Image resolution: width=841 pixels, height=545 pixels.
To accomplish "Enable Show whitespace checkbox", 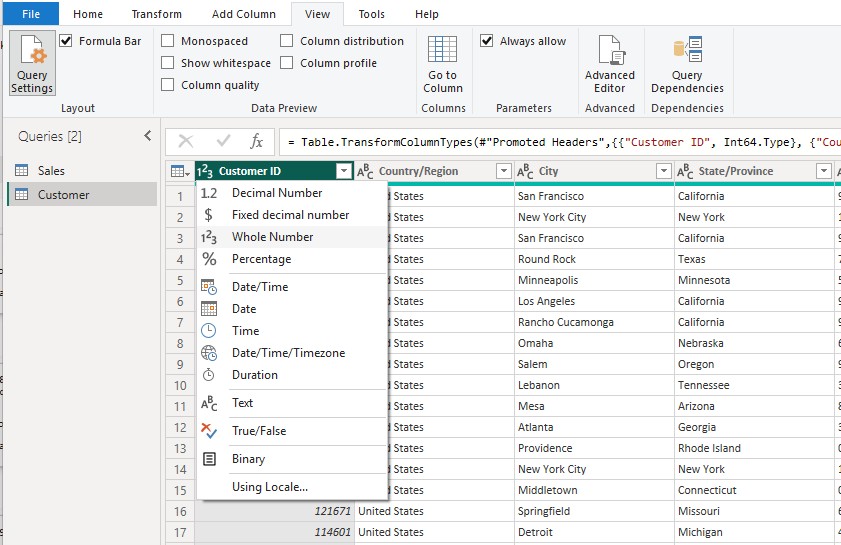I will [x=167, y=63].
